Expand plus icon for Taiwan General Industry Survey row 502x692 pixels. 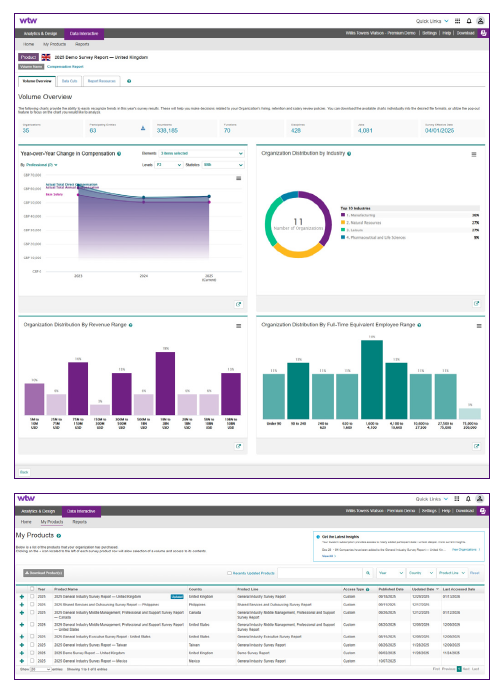22,645
